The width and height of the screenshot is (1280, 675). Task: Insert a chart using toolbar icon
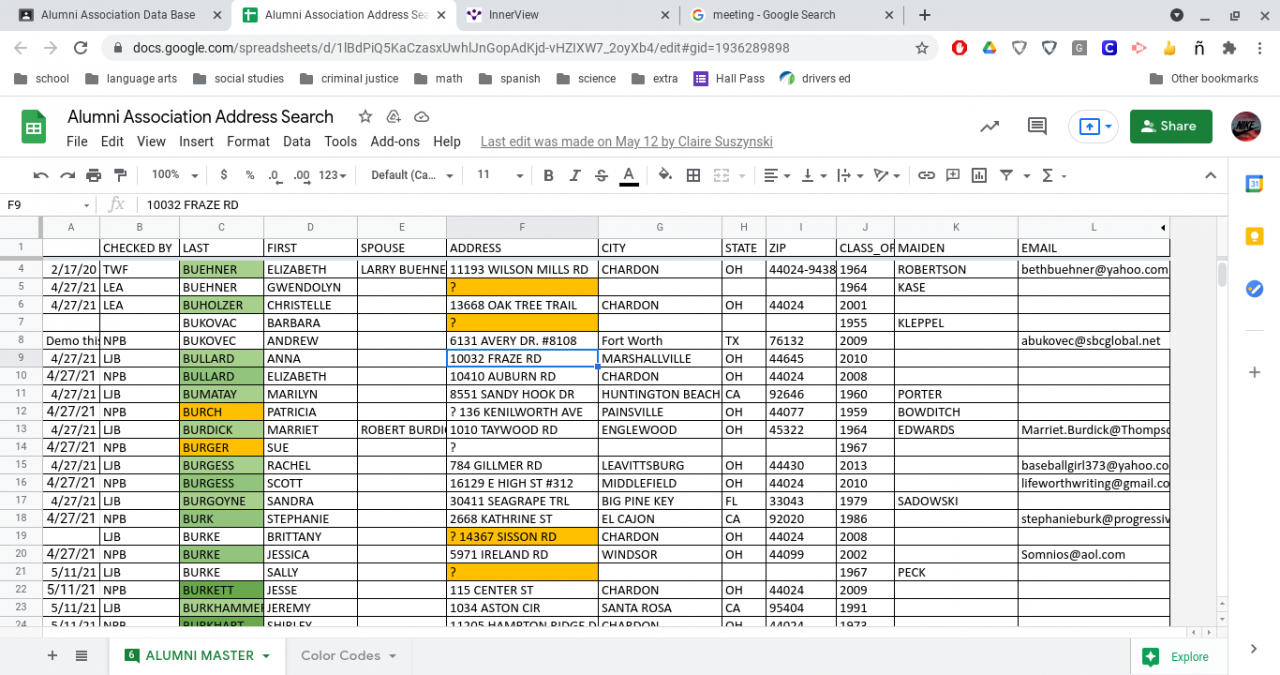coord(979,175)
